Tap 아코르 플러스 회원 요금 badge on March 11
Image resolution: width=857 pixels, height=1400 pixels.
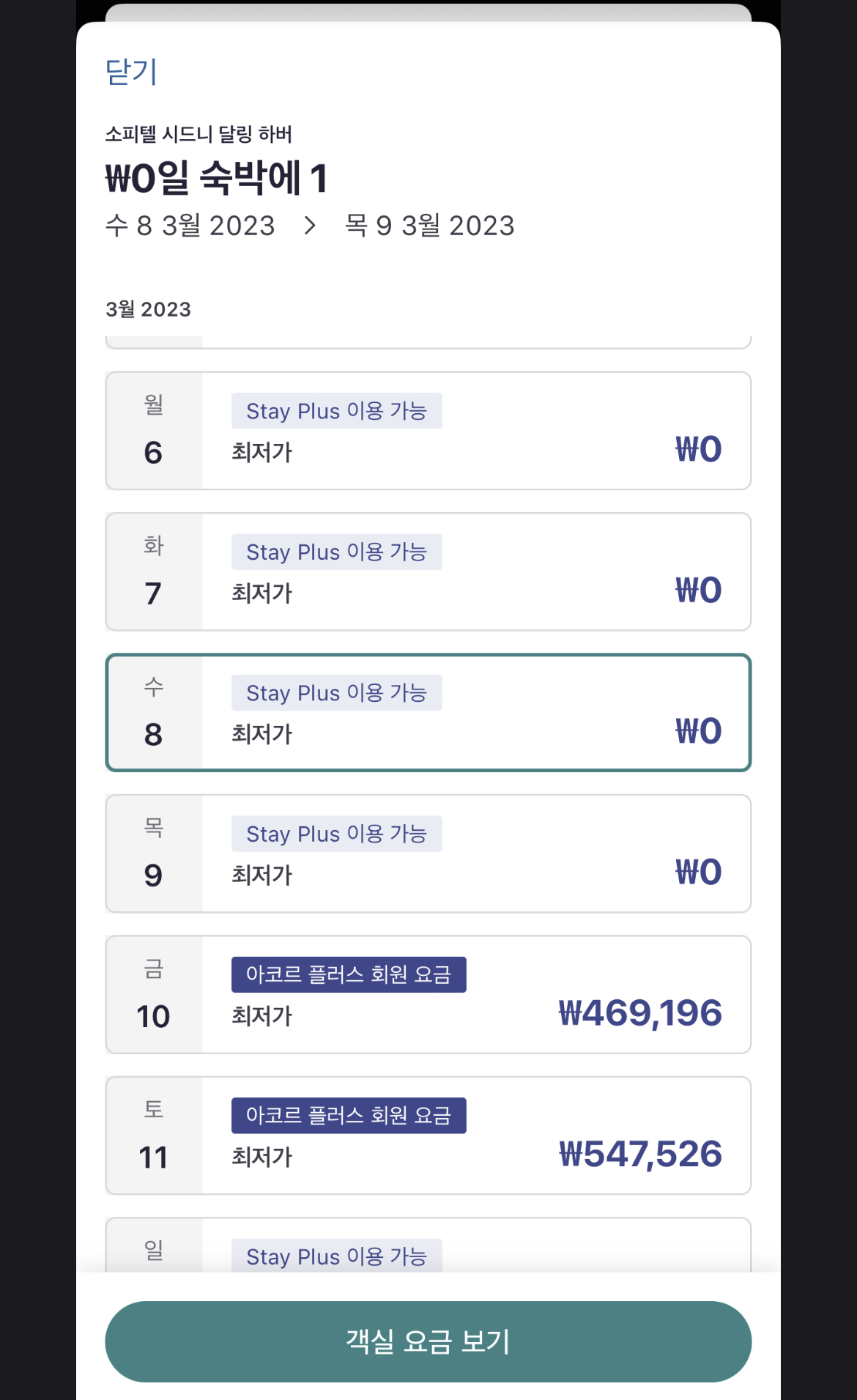click(349, 1114)
